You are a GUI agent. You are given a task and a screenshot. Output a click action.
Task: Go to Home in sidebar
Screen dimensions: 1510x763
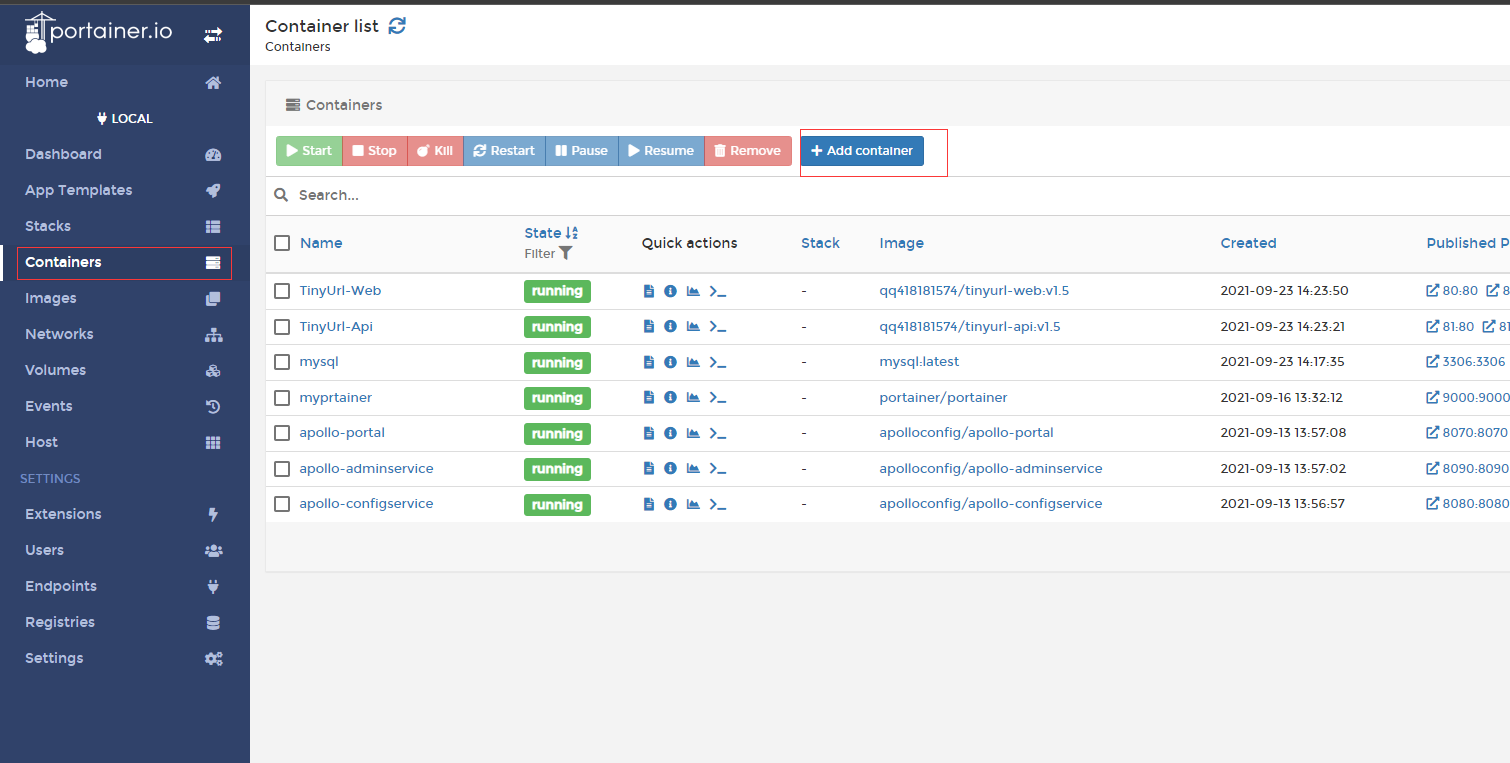[x=124, y=82]
